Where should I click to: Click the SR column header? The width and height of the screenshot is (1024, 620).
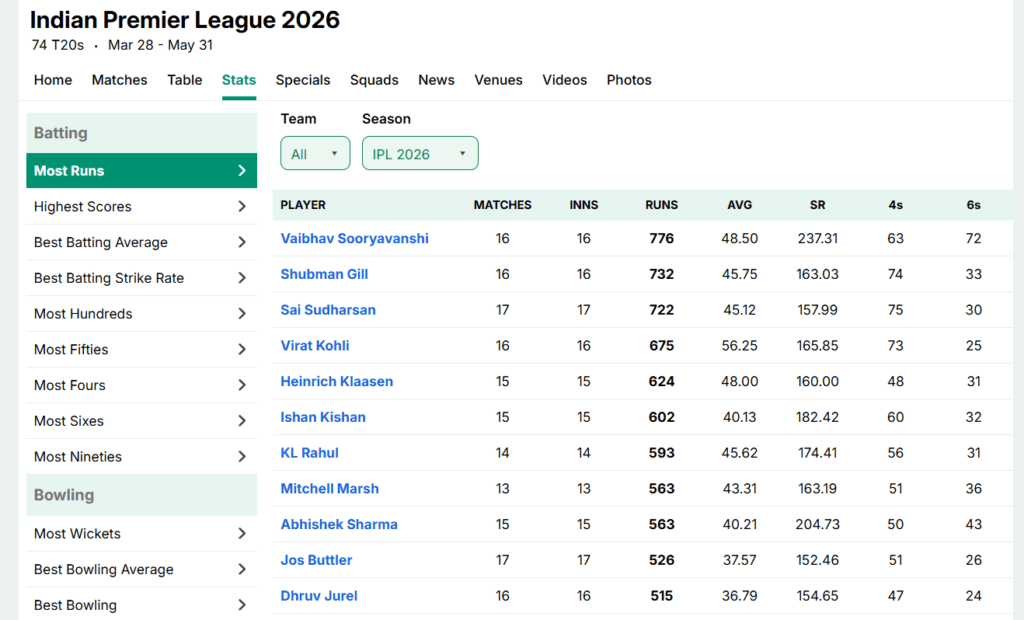pos(818,205)
